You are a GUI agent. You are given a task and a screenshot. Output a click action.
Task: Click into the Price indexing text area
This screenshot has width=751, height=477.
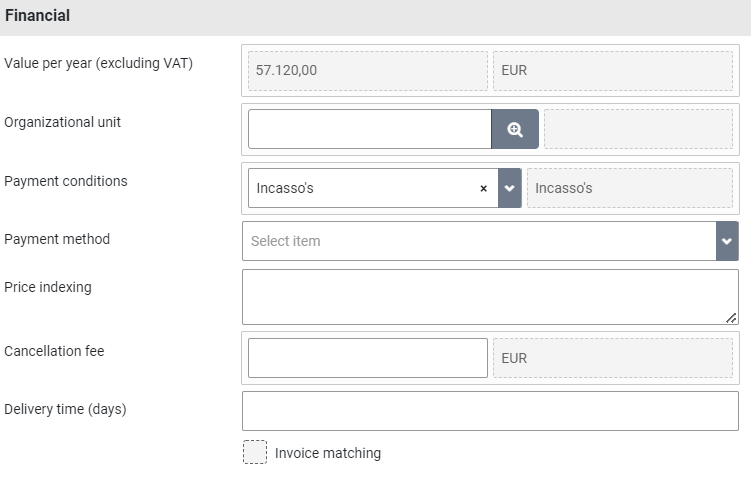(488, 296)
